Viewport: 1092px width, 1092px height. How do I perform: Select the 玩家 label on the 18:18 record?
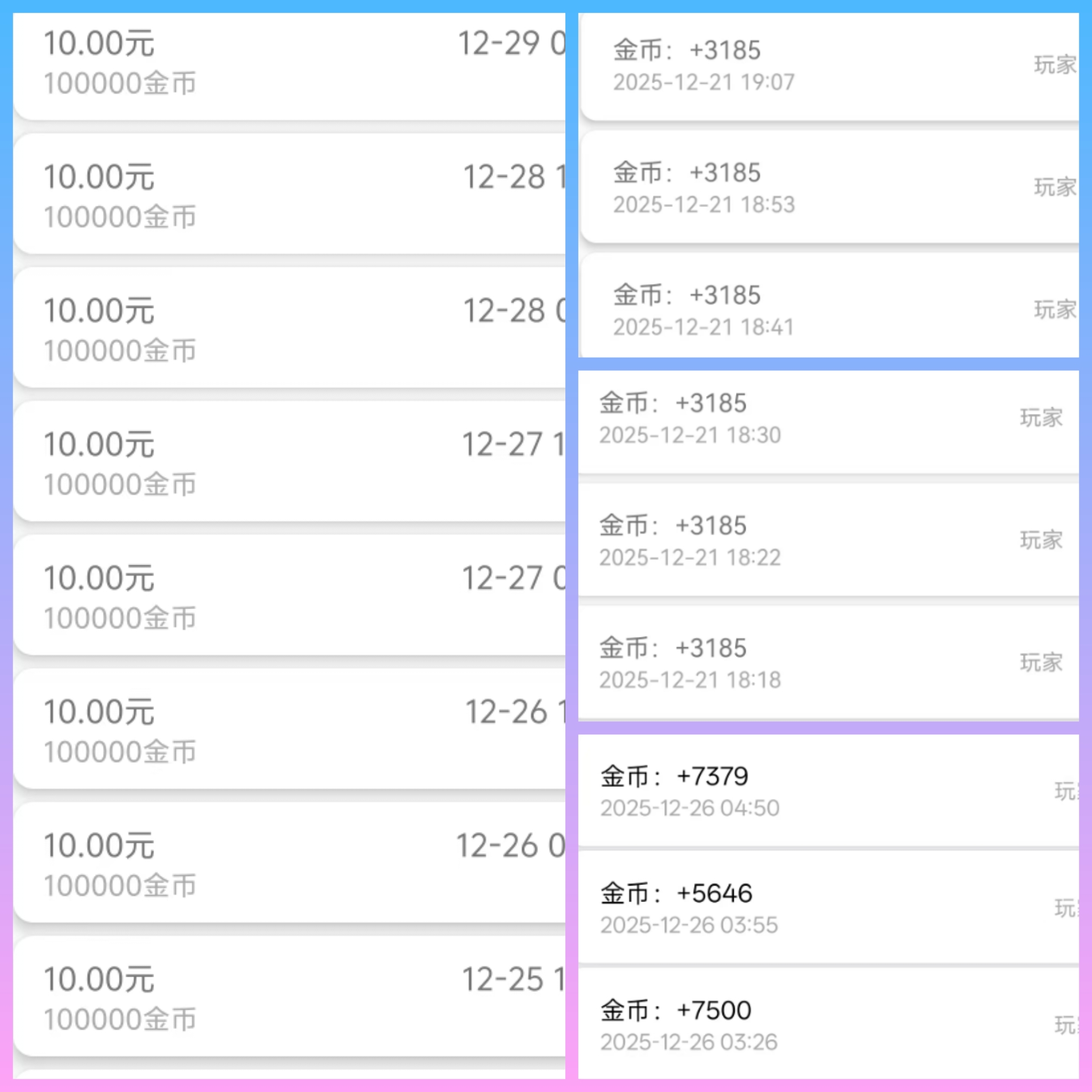click(1041, 663)
